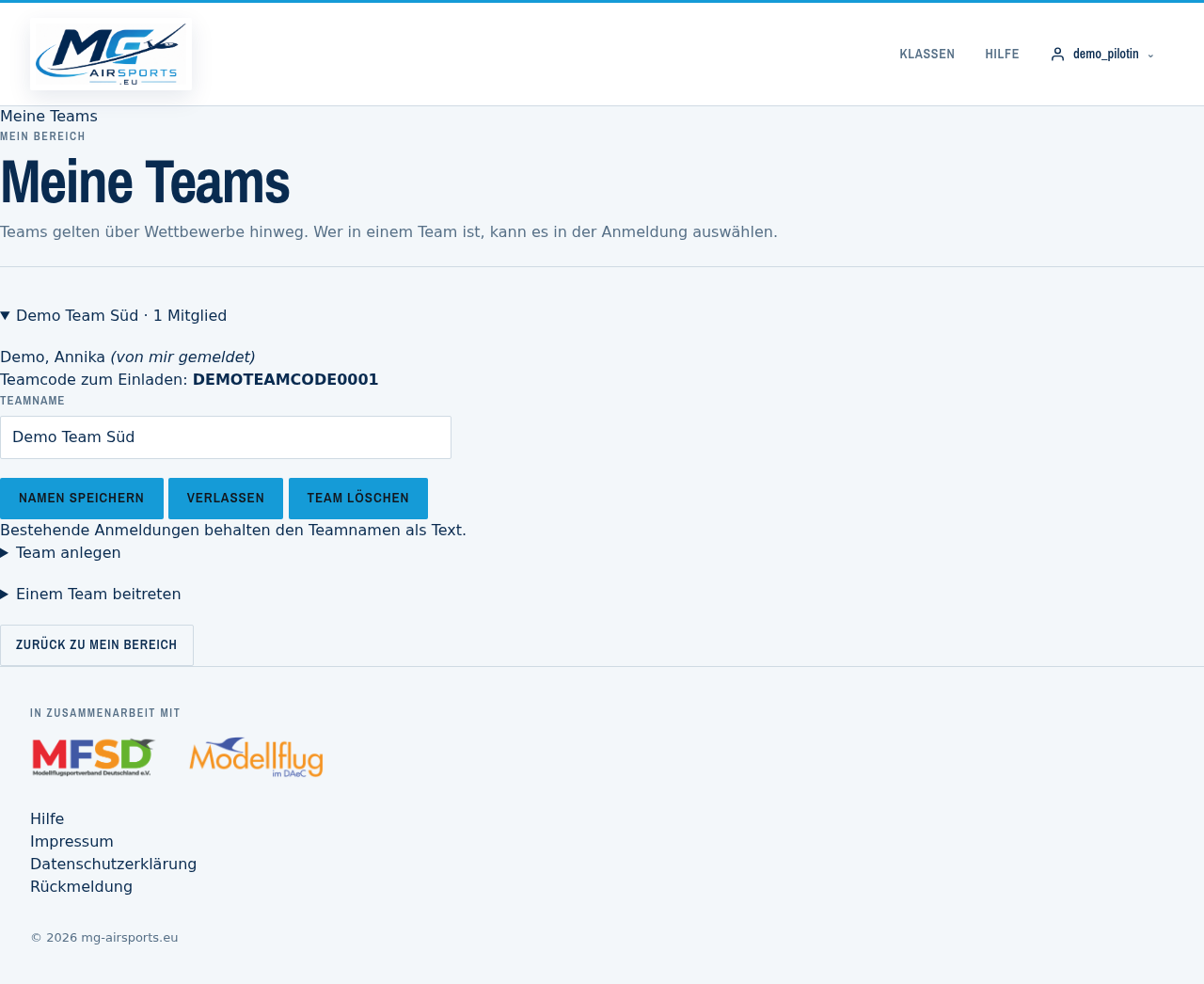The image size is (1204, 984).
Task: Open the demo_pilotin account dropdown chevron
Action: 1150,56
